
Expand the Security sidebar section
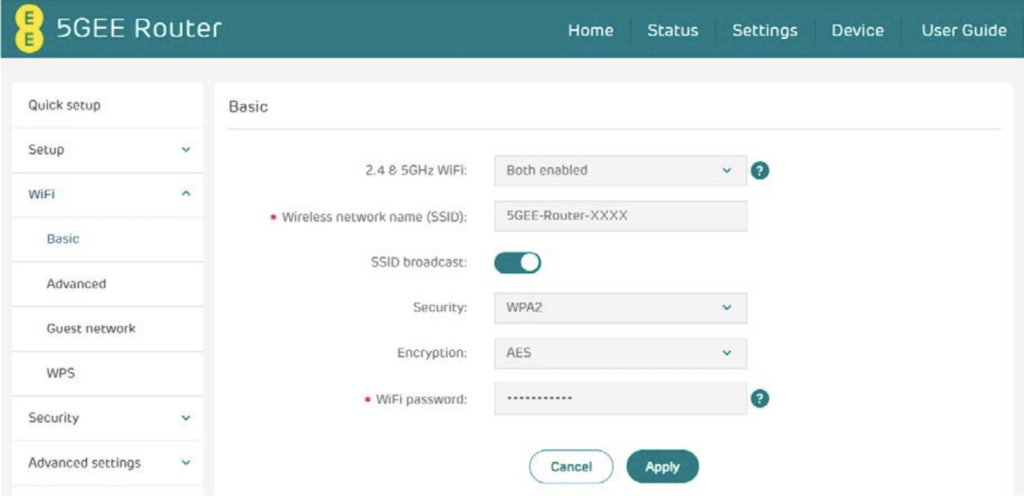click(107, 418)
